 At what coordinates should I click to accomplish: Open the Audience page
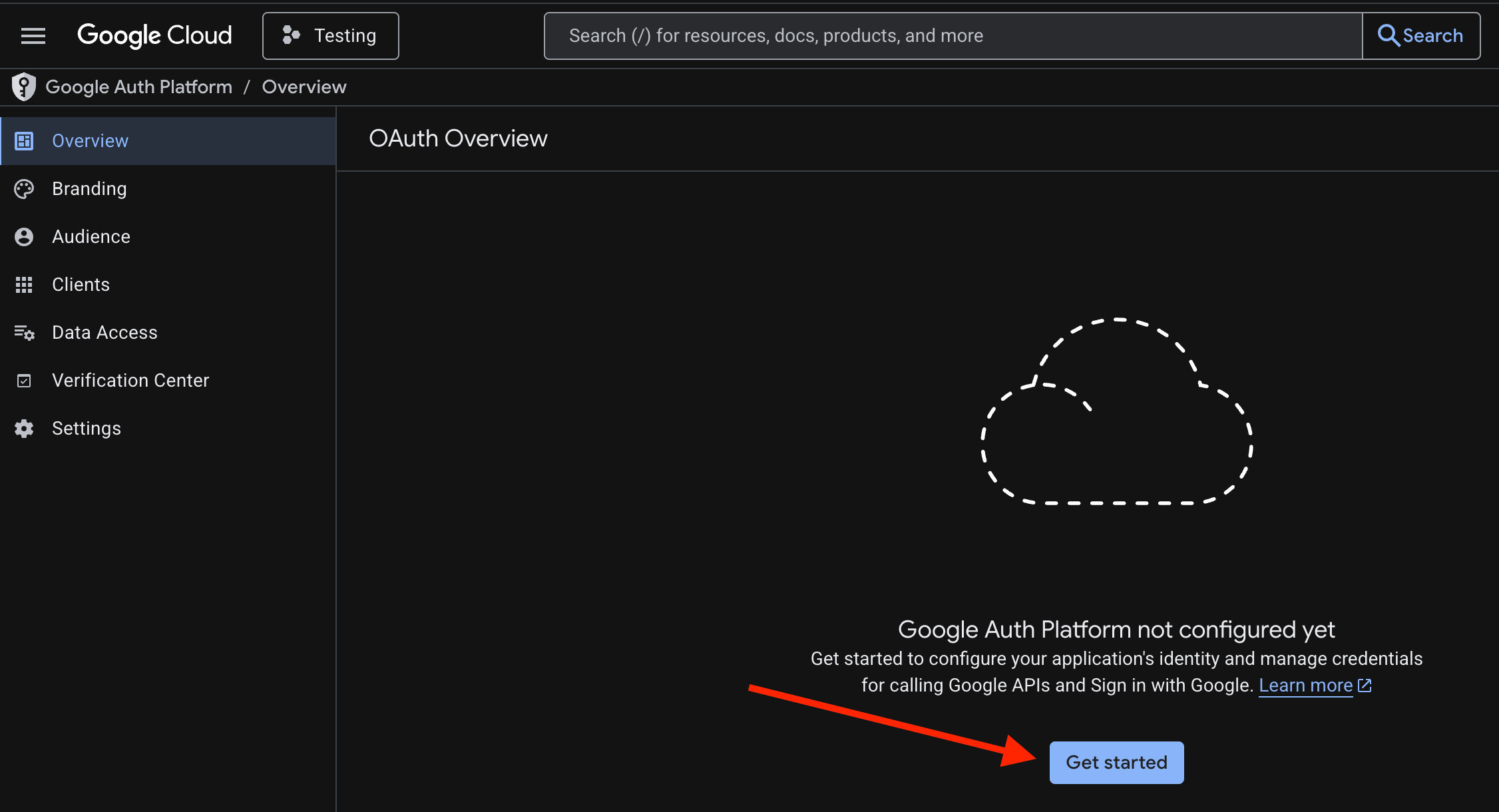click(168, 237)
